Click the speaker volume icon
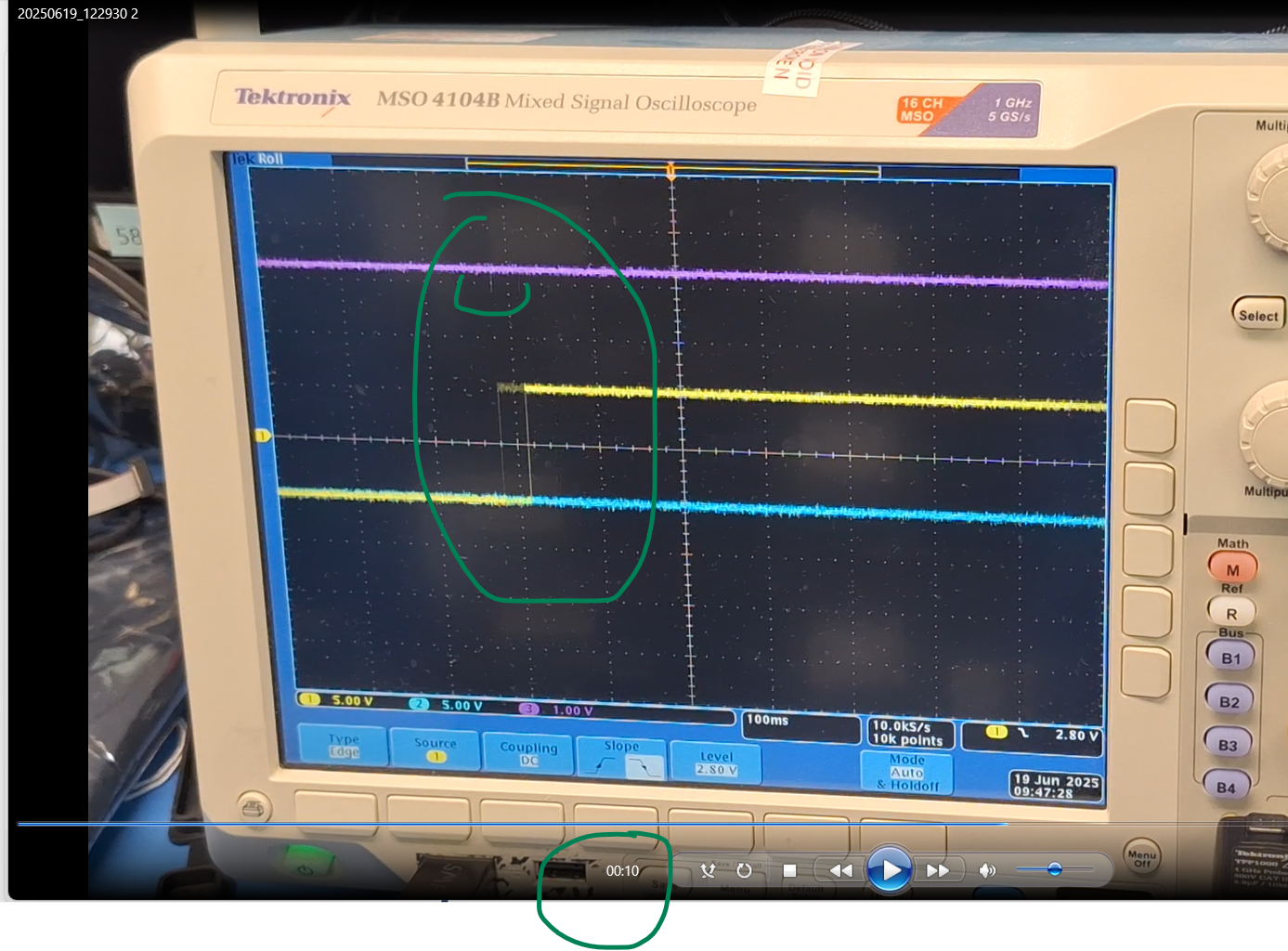This screenshot has height=951, width=1288. (986, 870)
